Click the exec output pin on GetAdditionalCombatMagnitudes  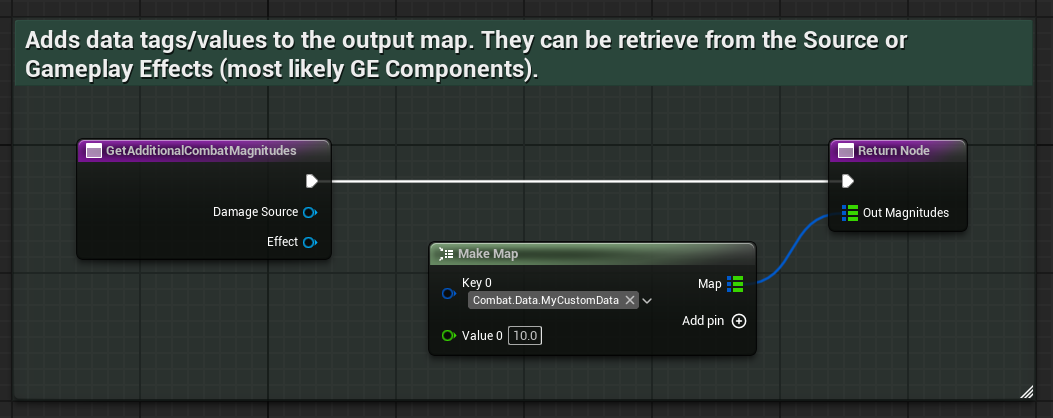312,181
